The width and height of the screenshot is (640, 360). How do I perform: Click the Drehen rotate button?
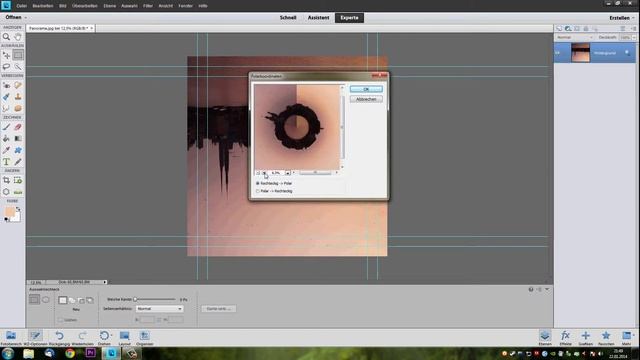104,338
